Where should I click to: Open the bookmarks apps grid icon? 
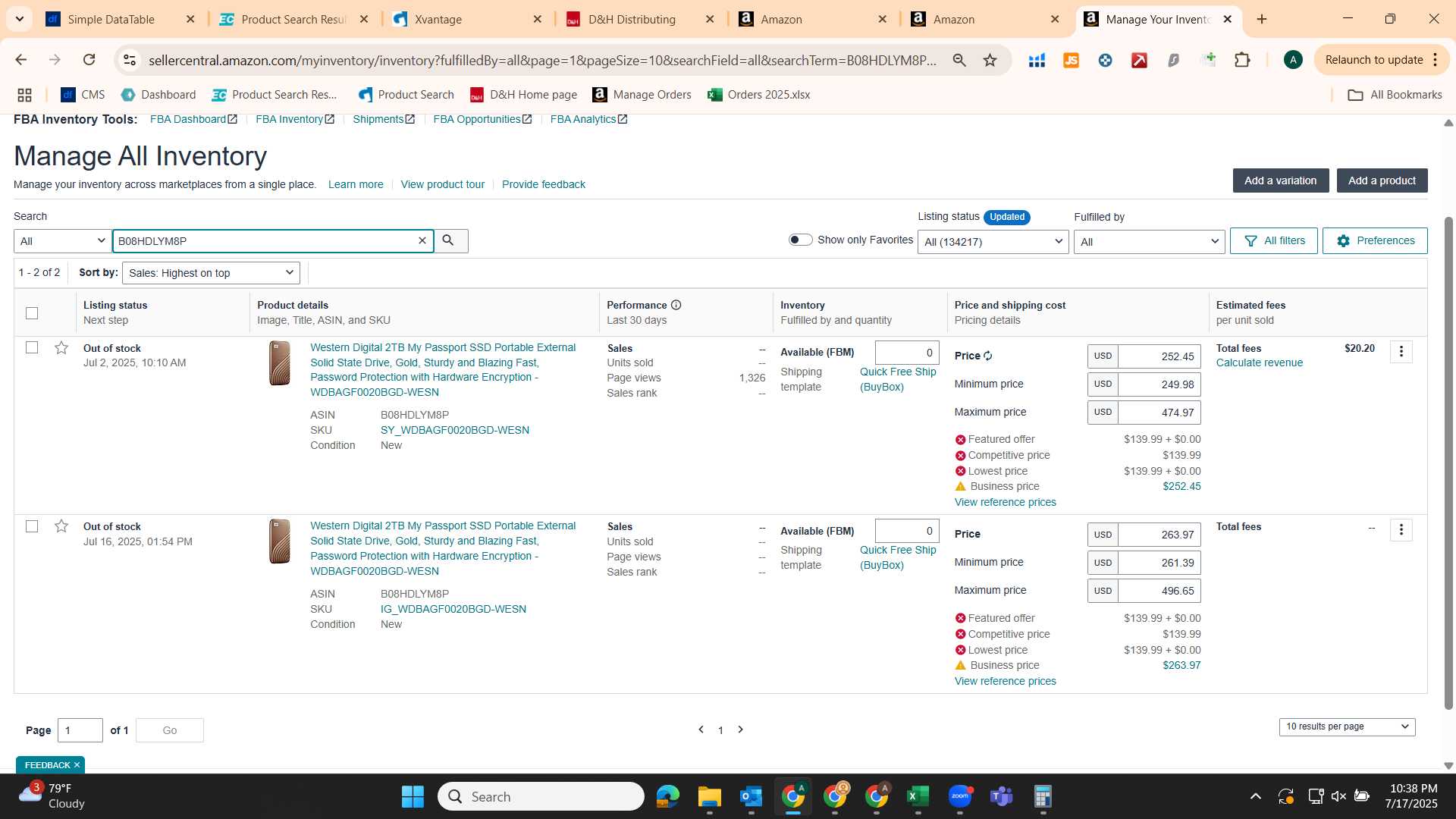click(24, 95)
